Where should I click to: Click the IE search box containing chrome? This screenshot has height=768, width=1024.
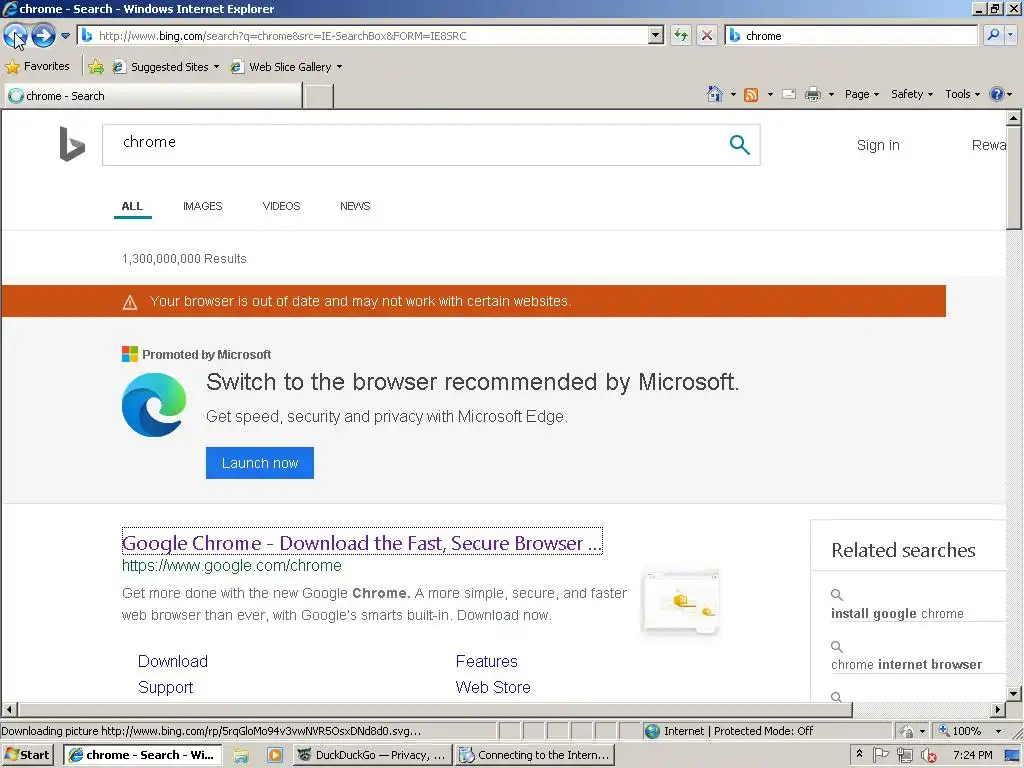(851, 36)
